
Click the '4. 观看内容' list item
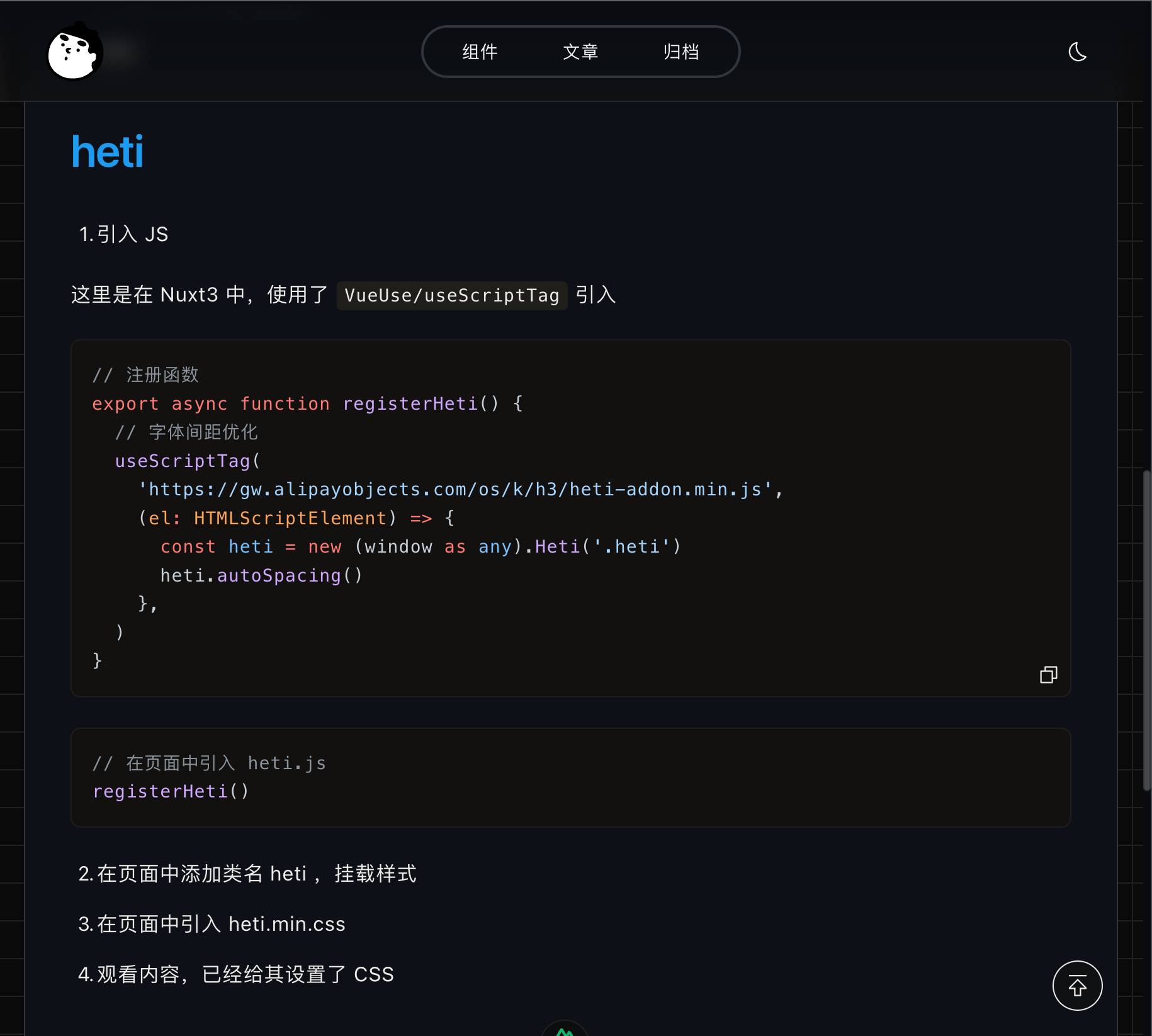235,974
